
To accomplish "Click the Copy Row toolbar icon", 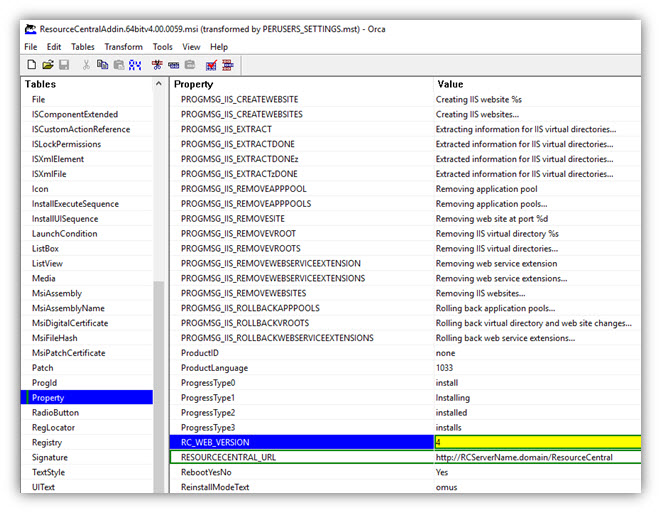I will point(173,65).
